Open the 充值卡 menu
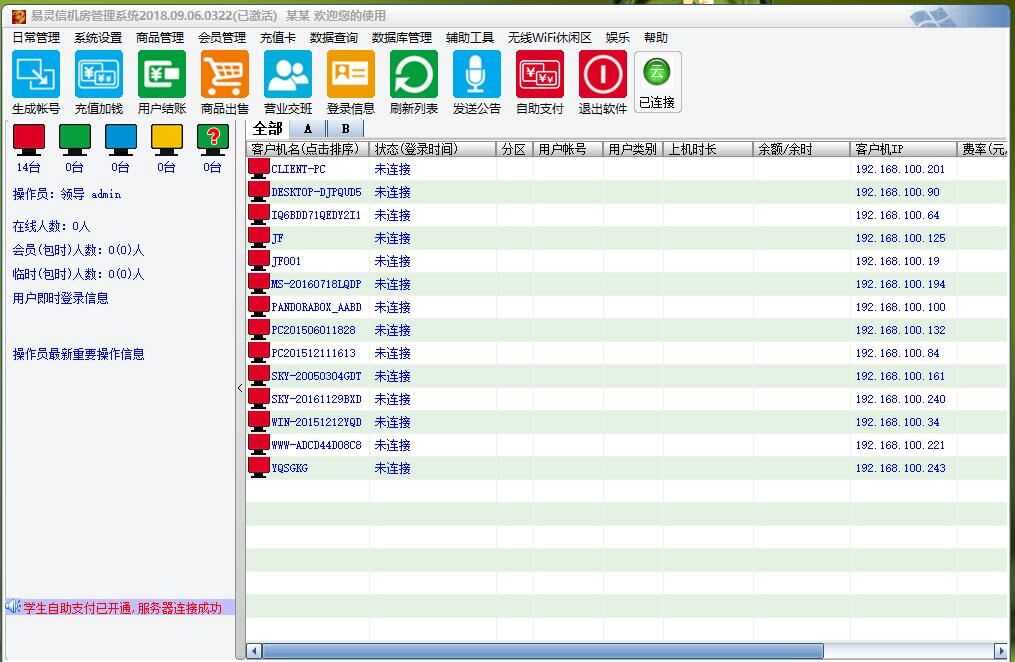The width and height of the screenshot is (1015, 662). (x=278, y=38)
